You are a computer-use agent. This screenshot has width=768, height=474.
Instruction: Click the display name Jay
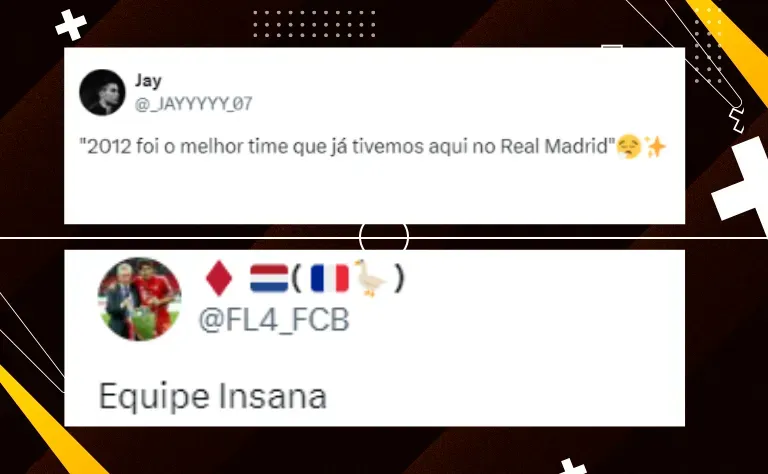148,80
